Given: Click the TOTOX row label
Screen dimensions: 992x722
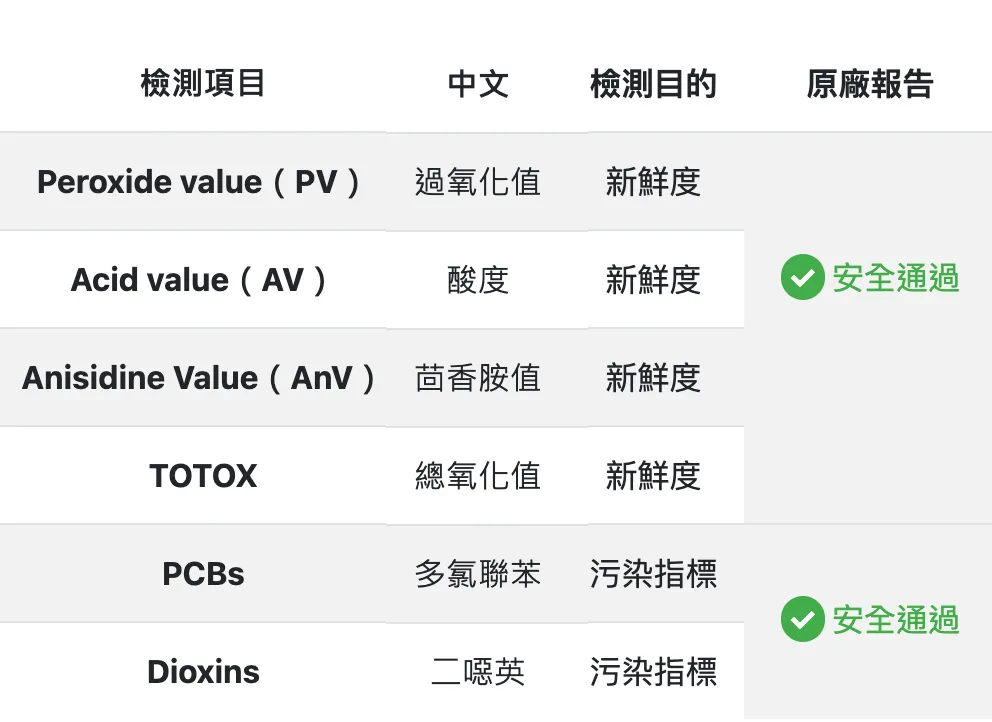Looking at the screenshot, I should (x=203, y=476).
